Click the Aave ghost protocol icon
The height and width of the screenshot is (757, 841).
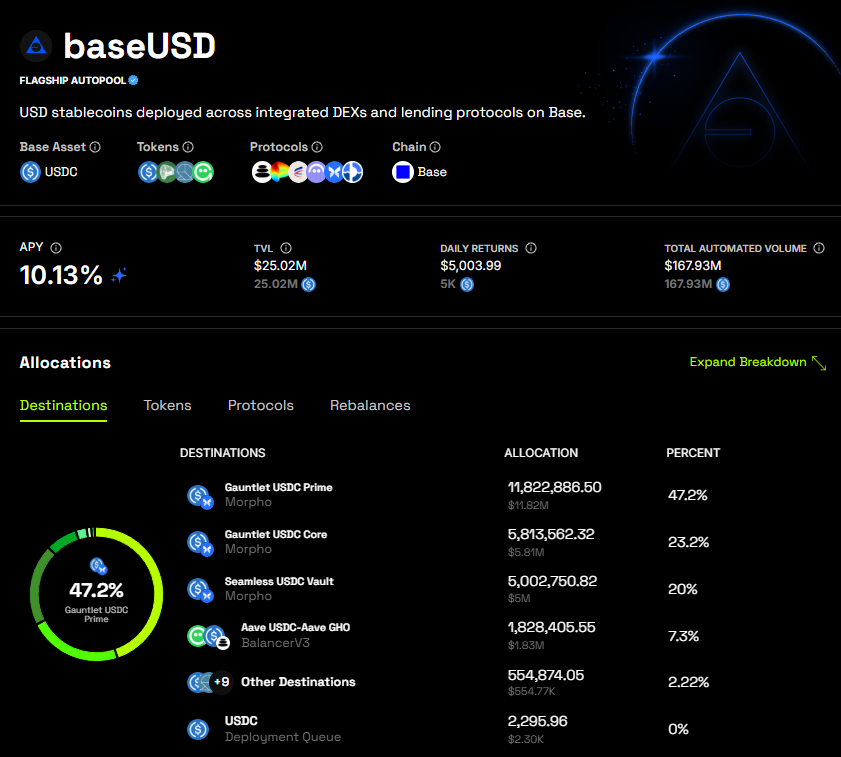click(316, 172)
